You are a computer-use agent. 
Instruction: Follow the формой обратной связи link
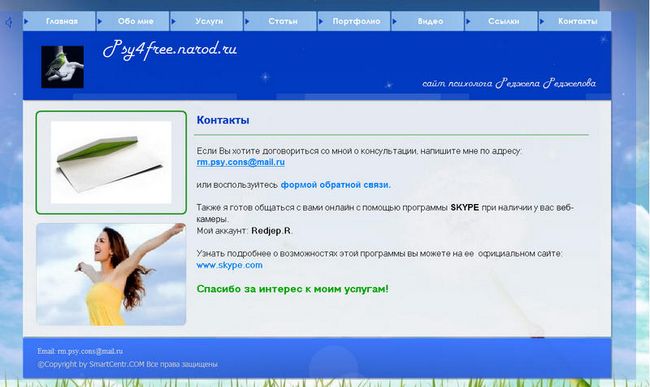(336, 185)
